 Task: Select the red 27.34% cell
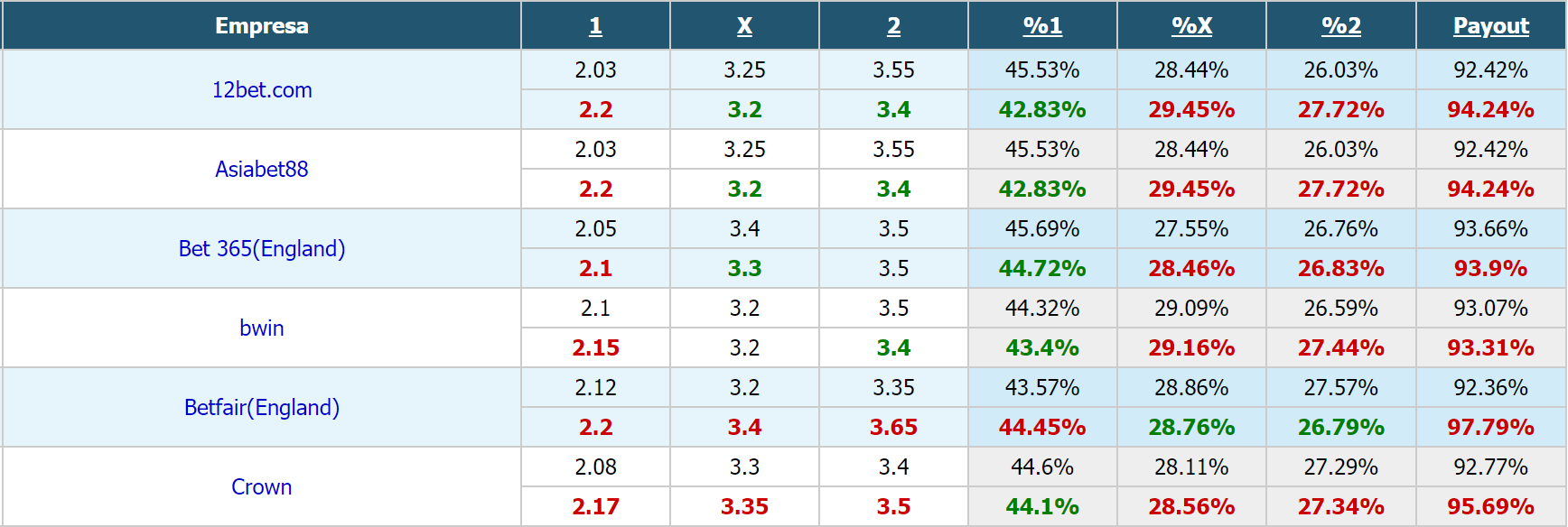(1341, 507)
